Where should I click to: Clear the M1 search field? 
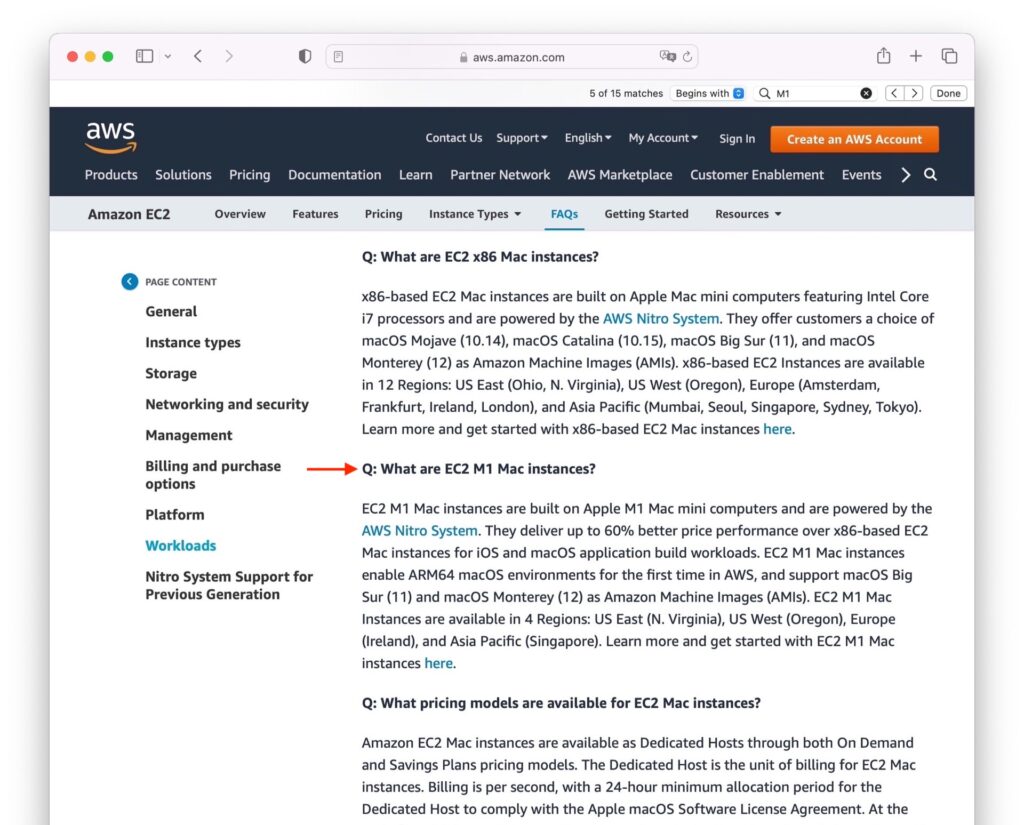coord(866,92)
